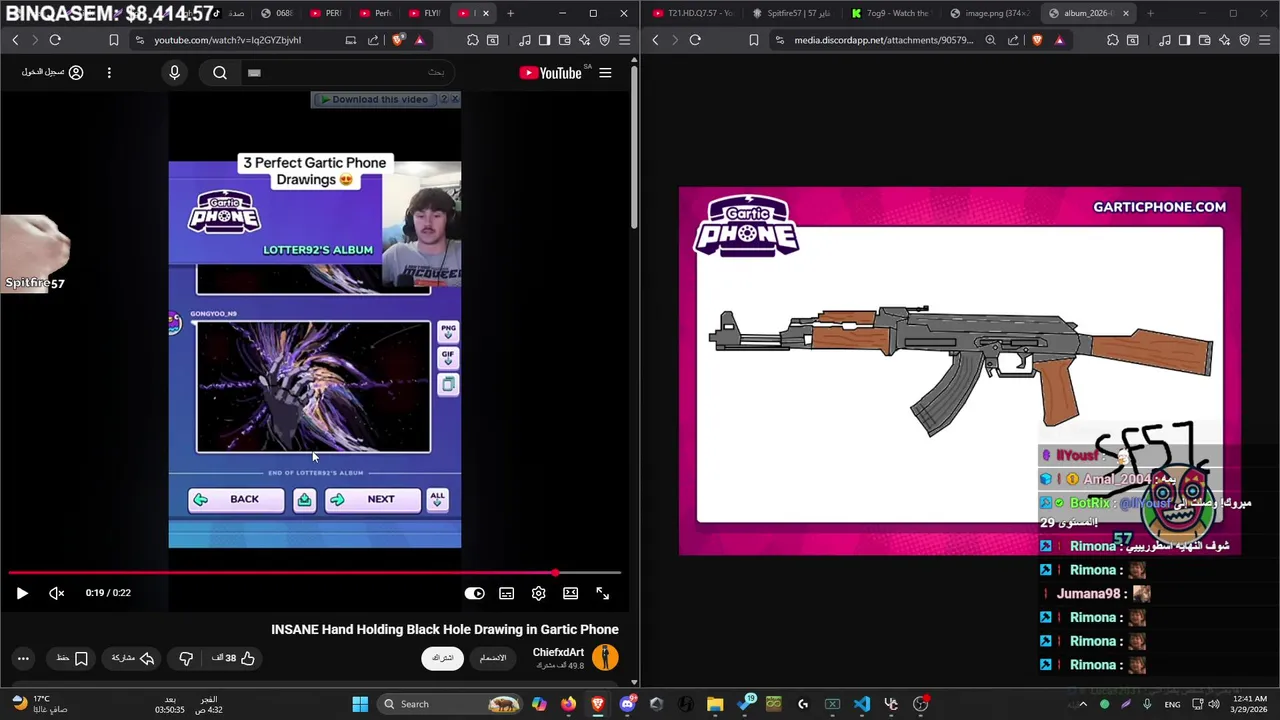1280x720 pixels.
Task: Close the album_2026 tab in right browser
Action: tap(1126, 13)
